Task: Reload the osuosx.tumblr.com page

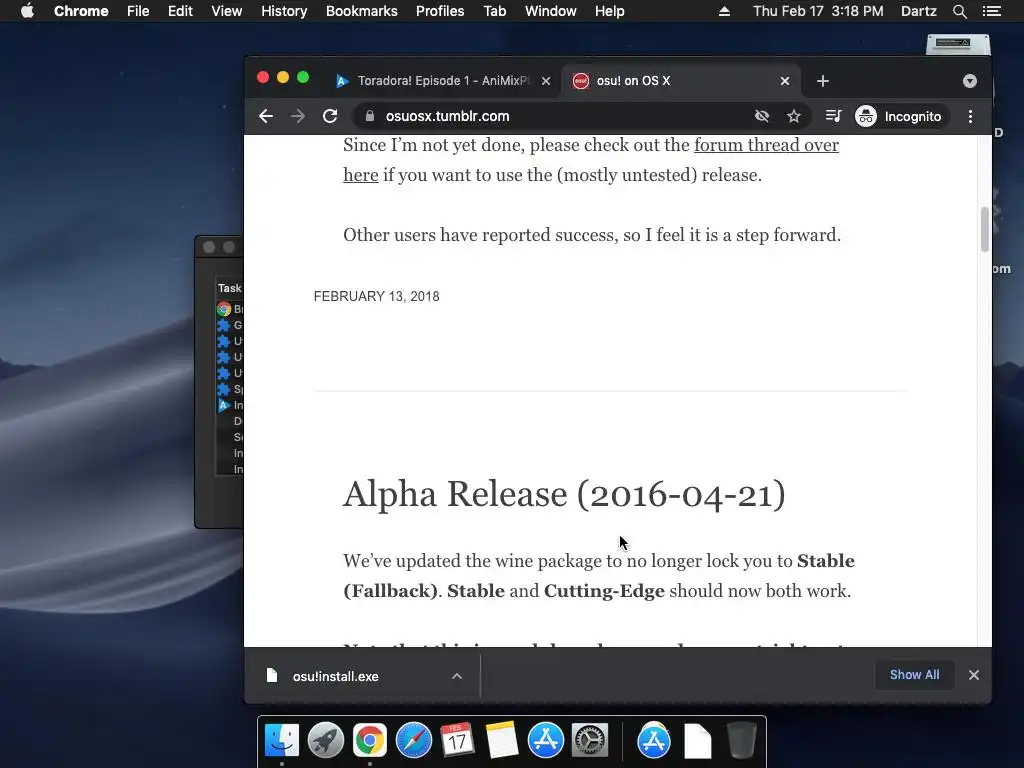Action: click(330, 116)
